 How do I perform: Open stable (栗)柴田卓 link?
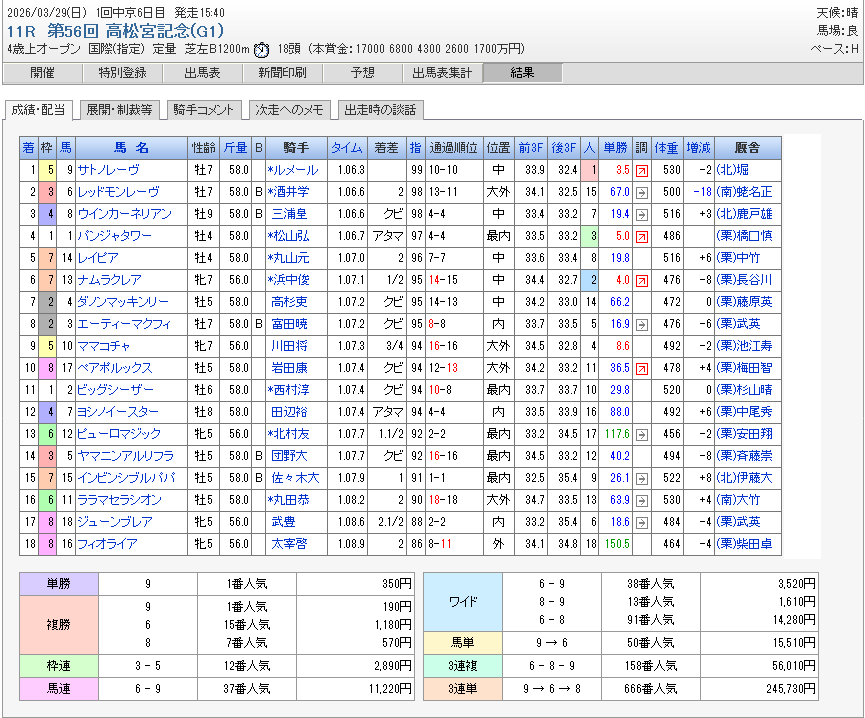pos(744,544)
